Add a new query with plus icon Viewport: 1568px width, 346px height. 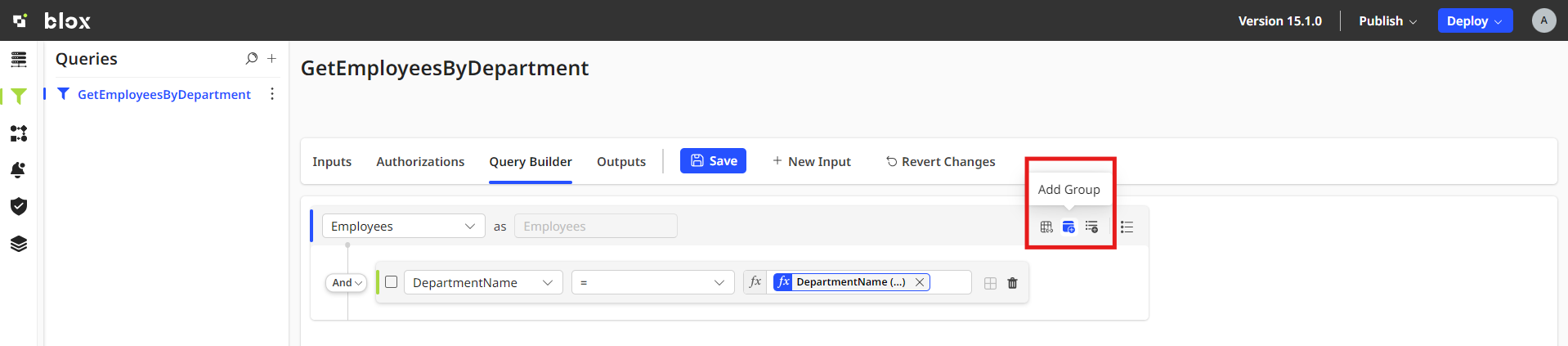click(272, 59)
